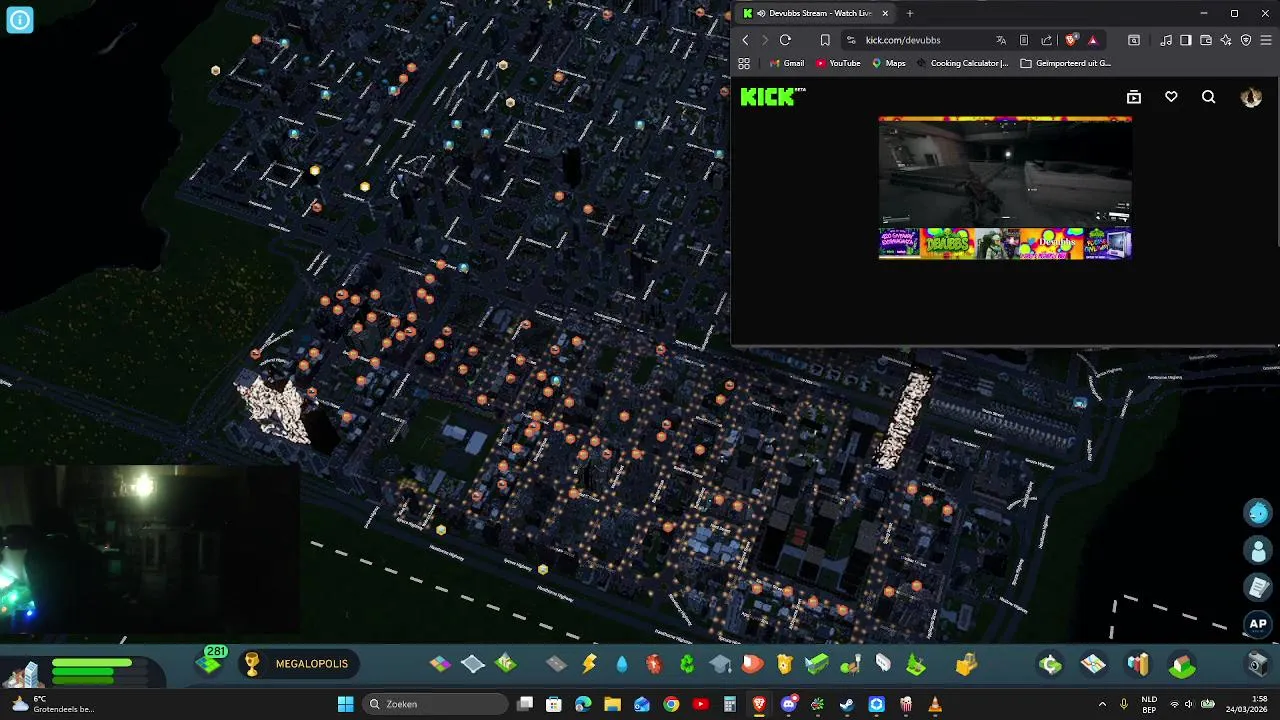The height and width of the screenshot is (720, 1280).
Task: Click the house on green tile icon
Action: (x=1183, y=664)
